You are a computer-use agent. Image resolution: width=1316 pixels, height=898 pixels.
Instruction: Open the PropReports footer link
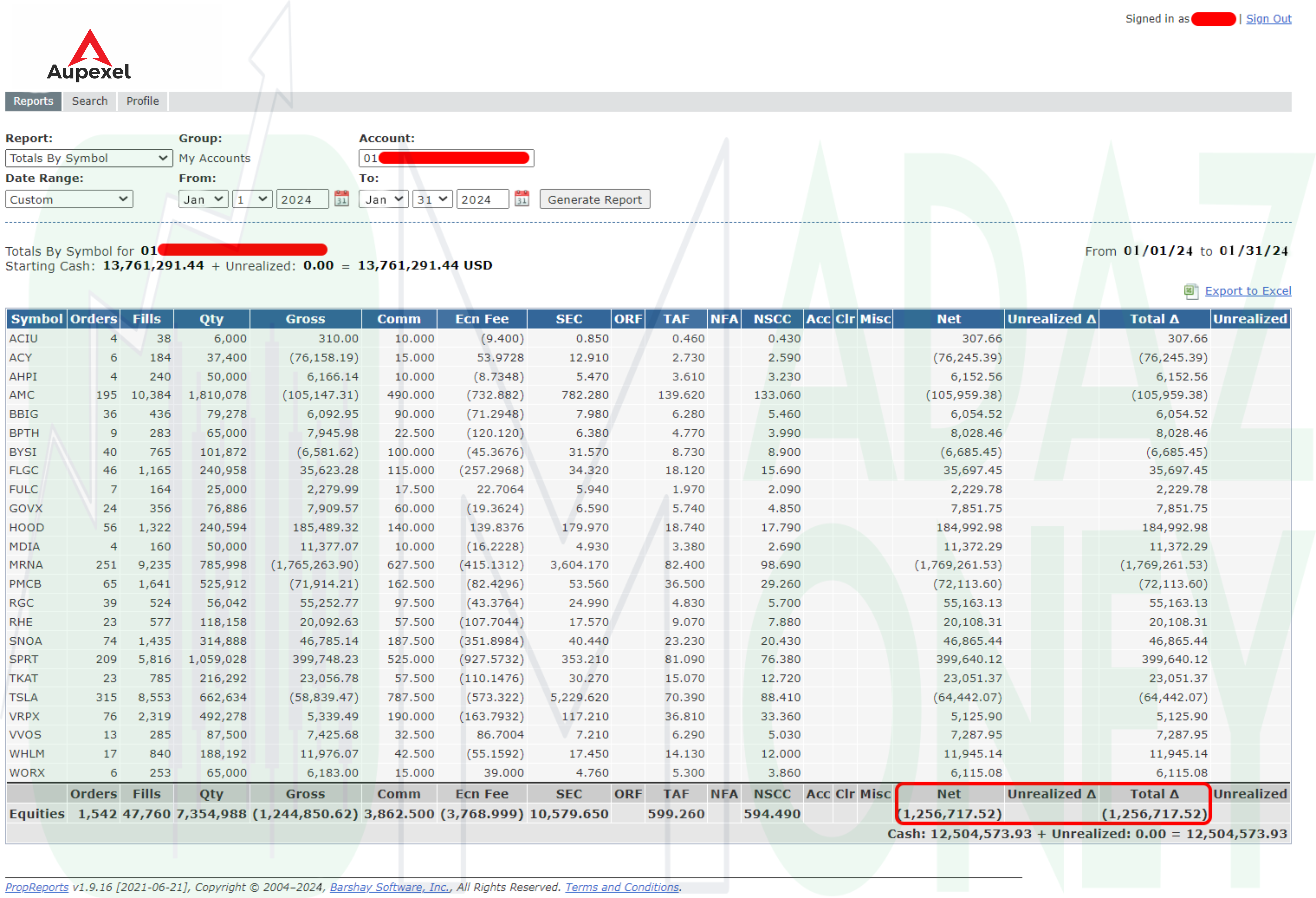37,887
